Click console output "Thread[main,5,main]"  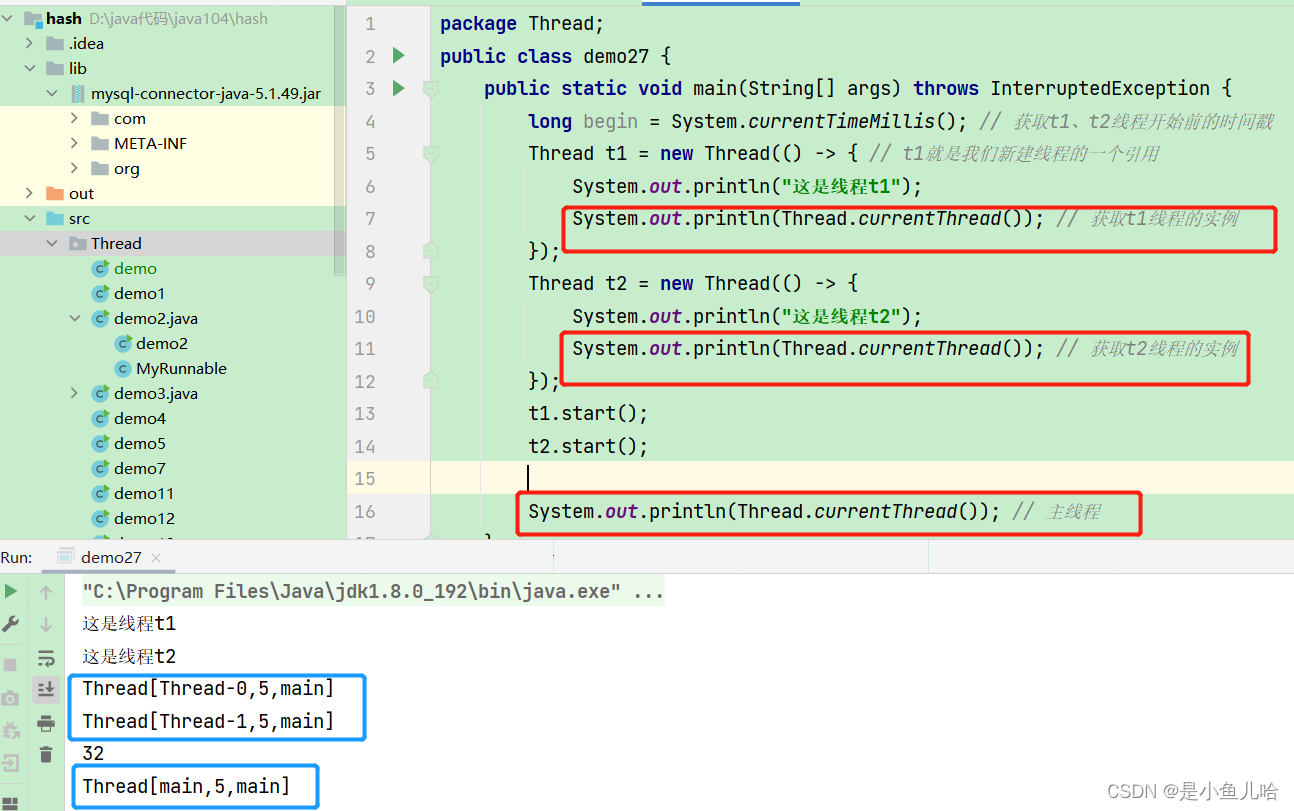coord(186,786)
